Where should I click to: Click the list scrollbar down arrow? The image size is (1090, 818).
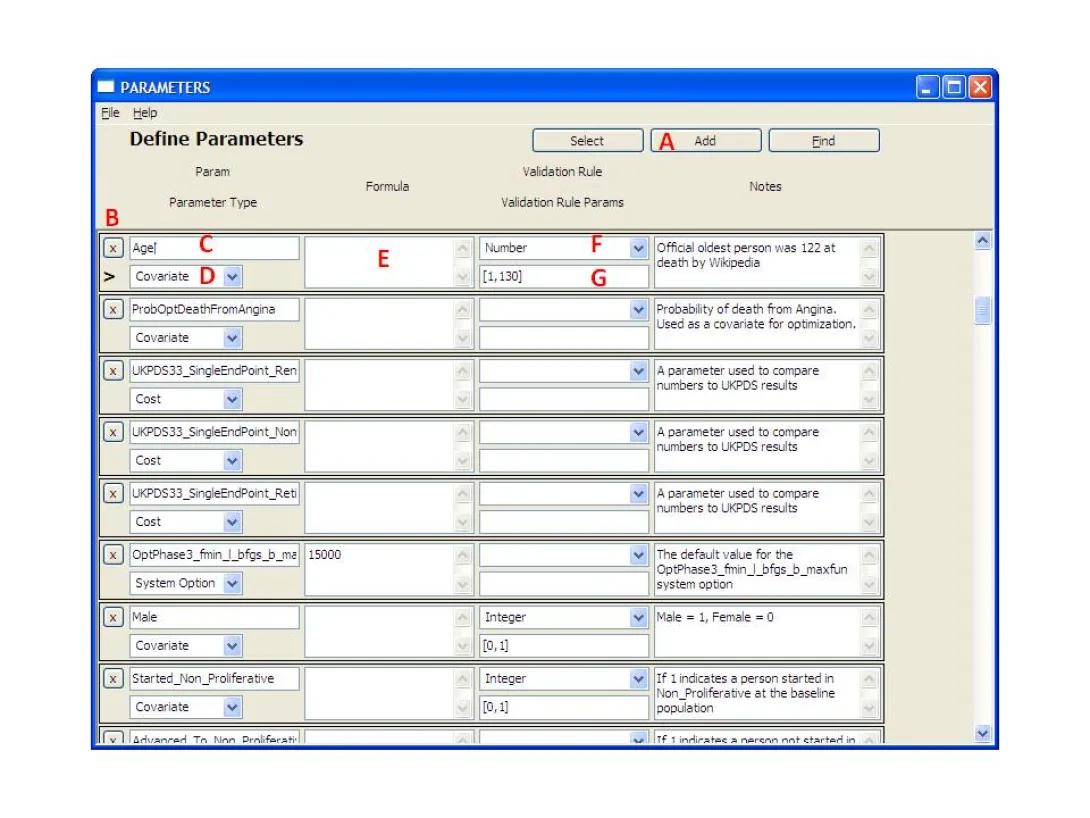click(x=982, y=733)
